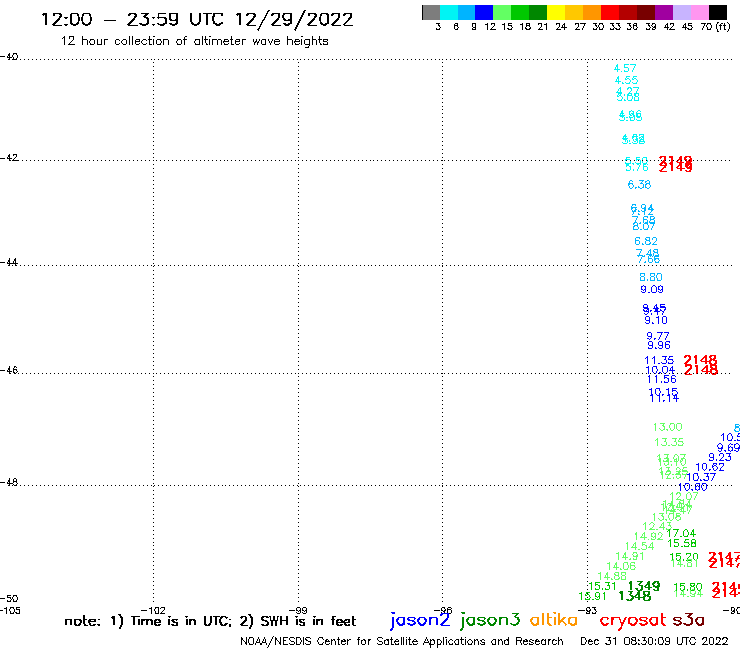Select the 6.38 wave height value
This screenshot has height=650, width=740.
[639, 185]
